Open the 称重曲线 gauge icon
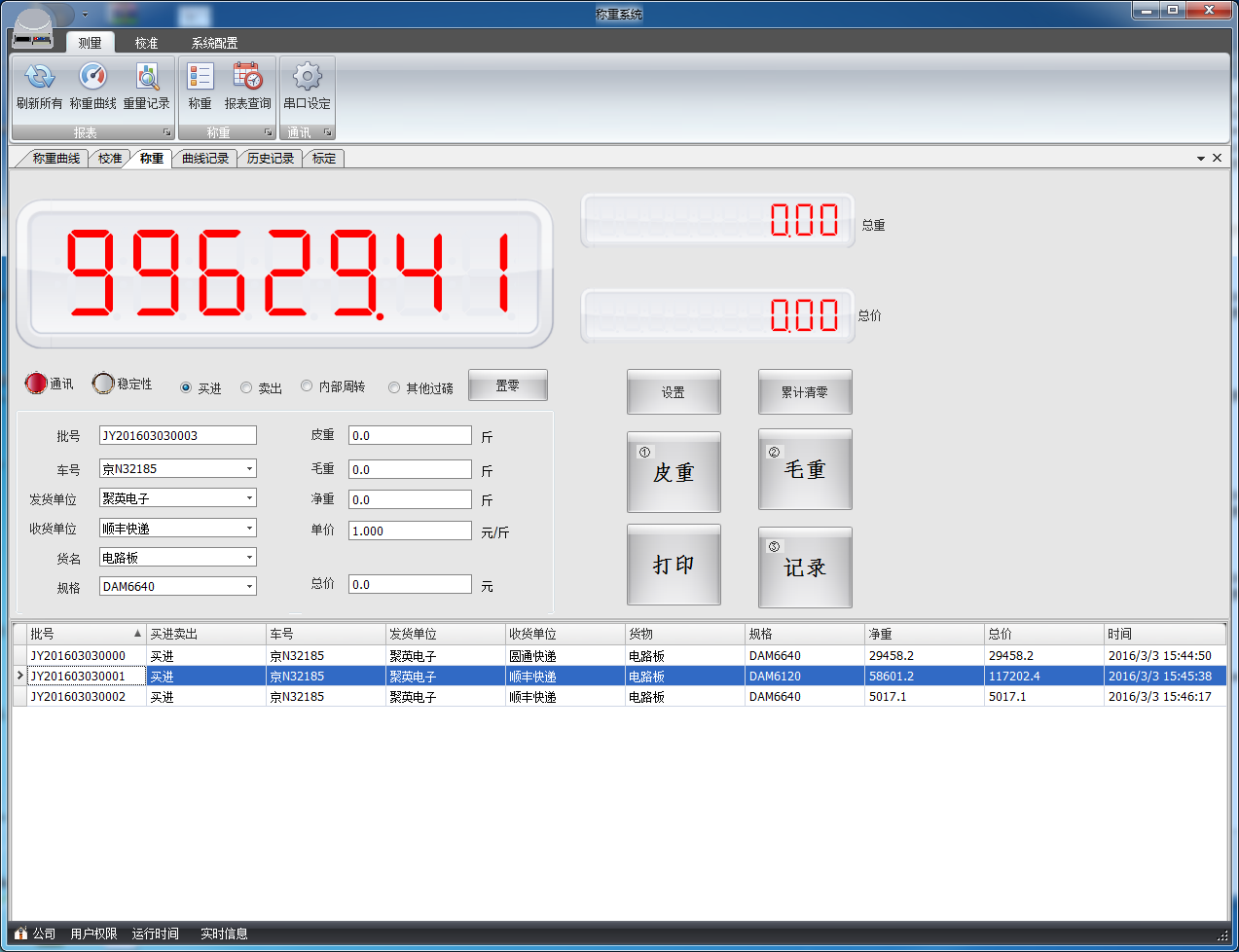 (x=92, y=77)
